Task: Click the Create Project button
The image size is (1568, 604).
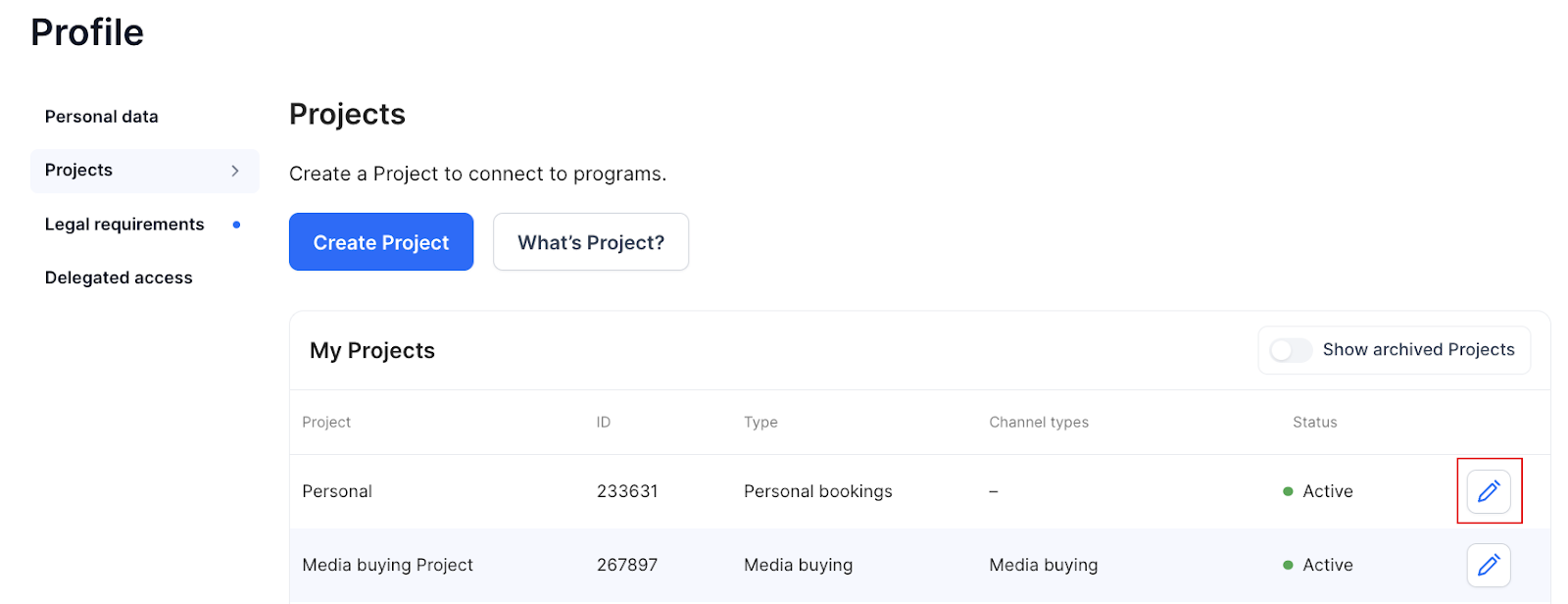Action: [381, 242]
